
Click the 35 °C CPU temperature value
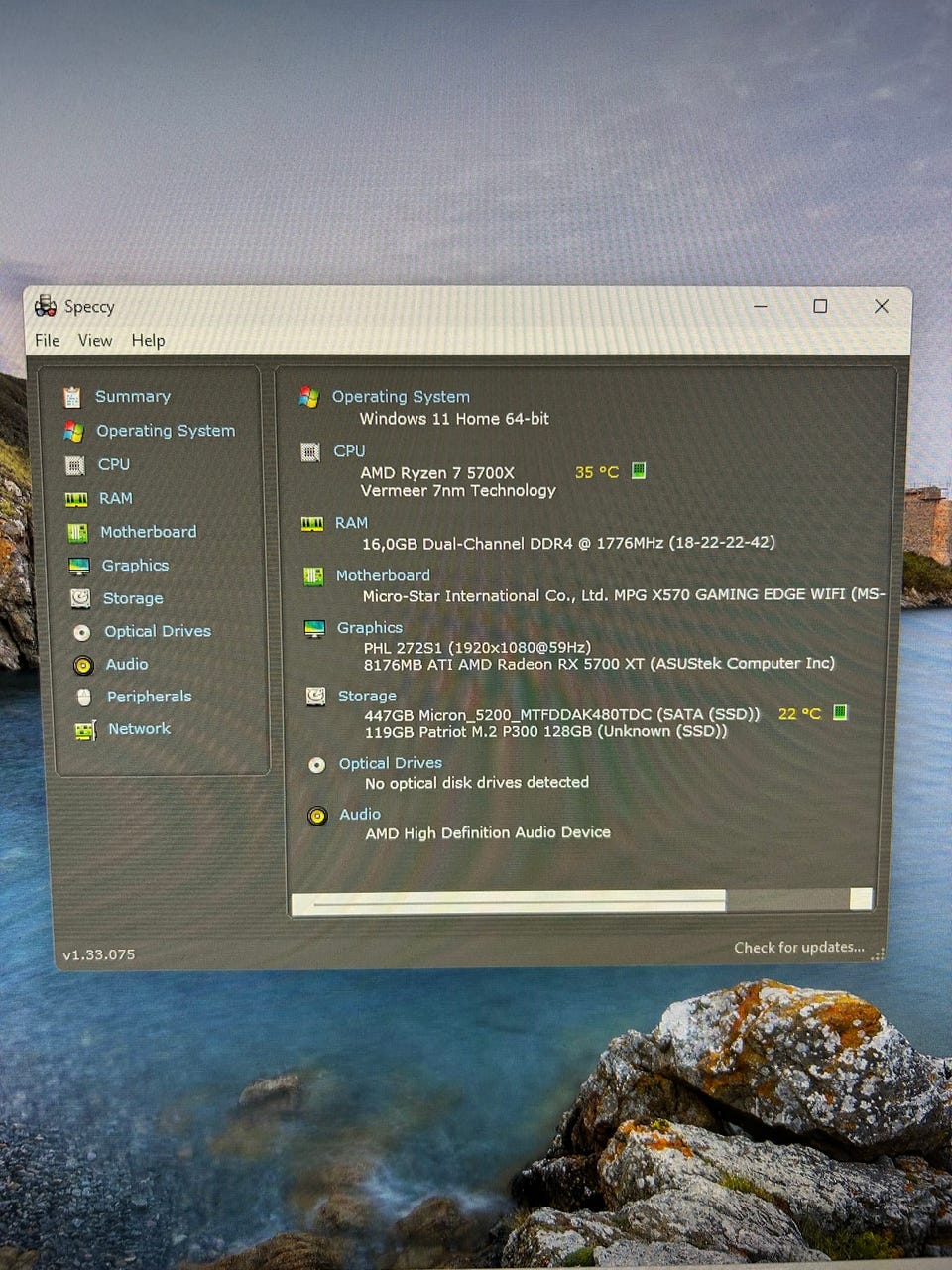597,472
